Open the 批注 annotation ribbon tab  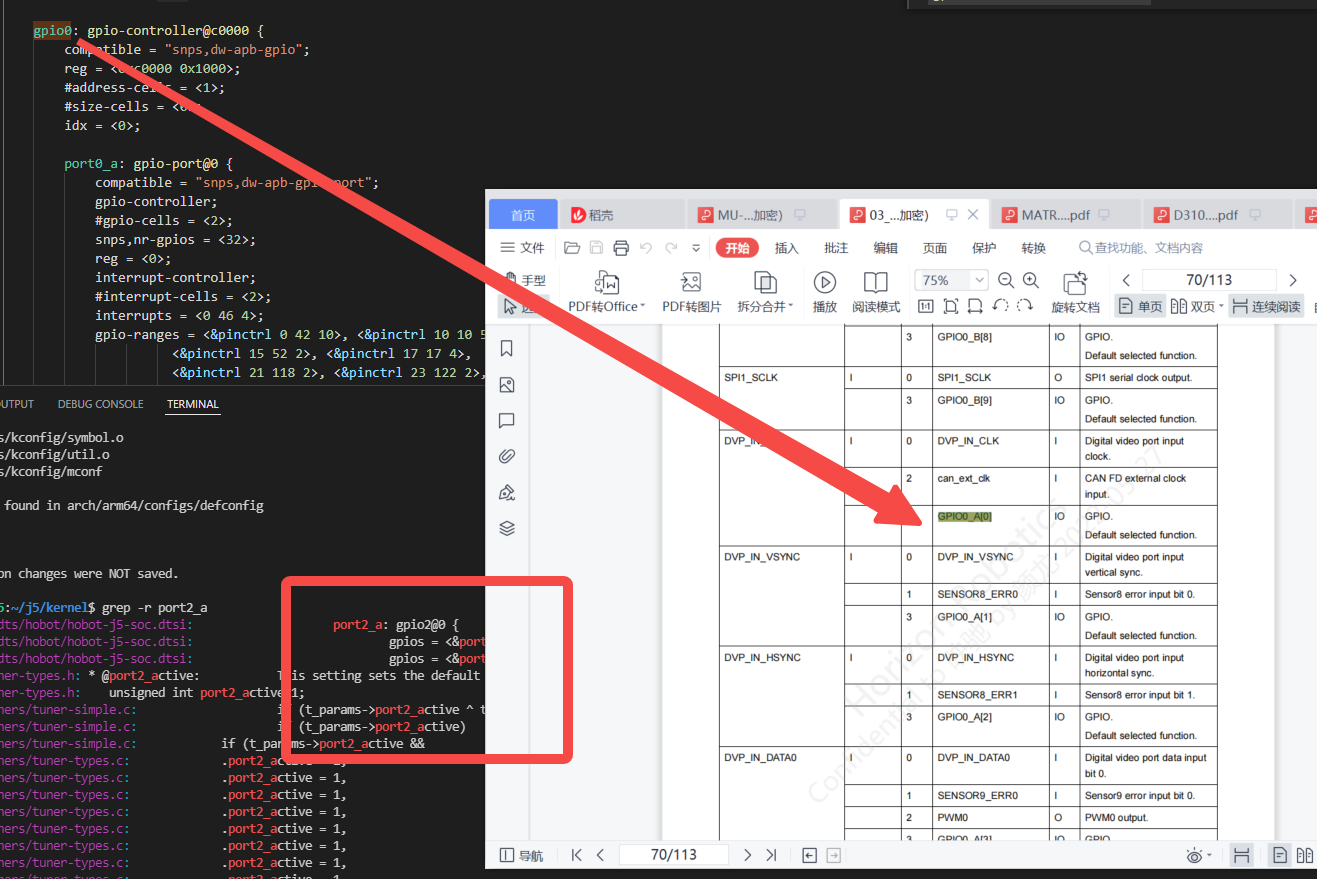(x=836, y=248)
